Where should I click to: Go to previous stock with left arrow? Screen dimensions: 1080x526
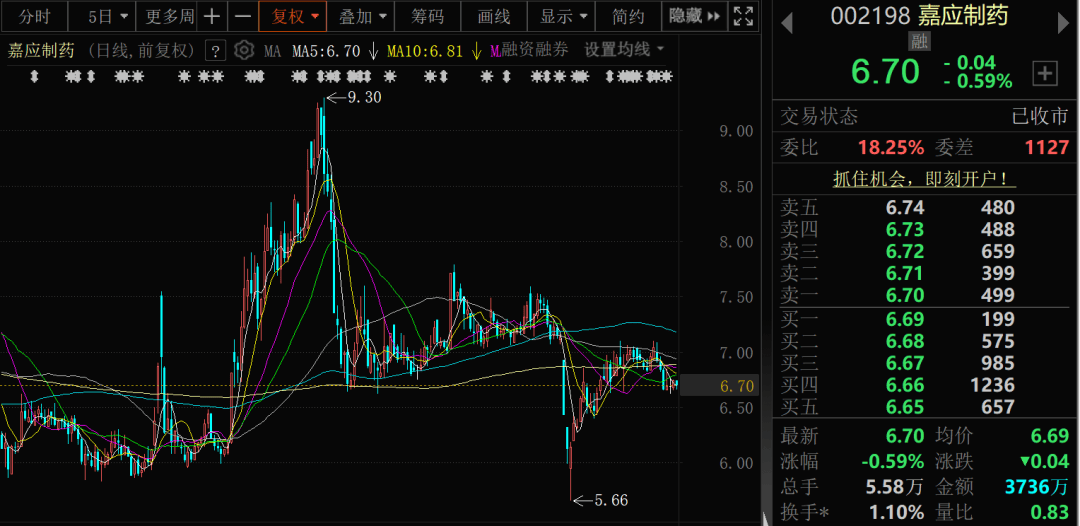pos(787,23)
